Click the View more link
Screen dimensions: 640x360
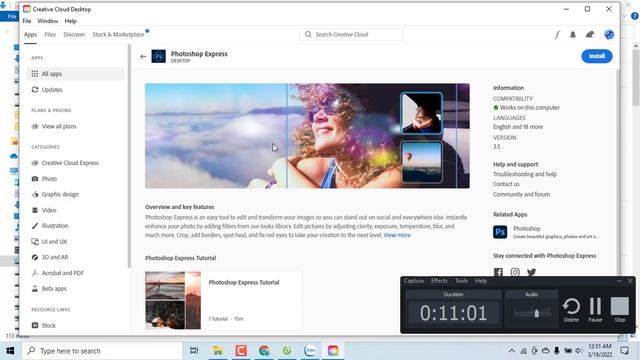[397, 235]
